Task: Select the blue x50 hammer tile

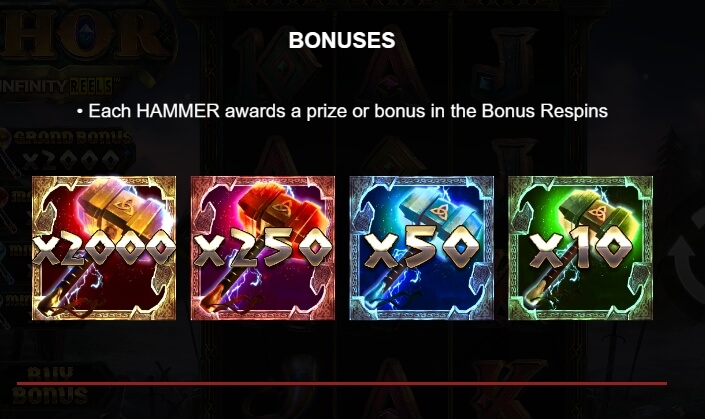Action: [x=421, y=248]
